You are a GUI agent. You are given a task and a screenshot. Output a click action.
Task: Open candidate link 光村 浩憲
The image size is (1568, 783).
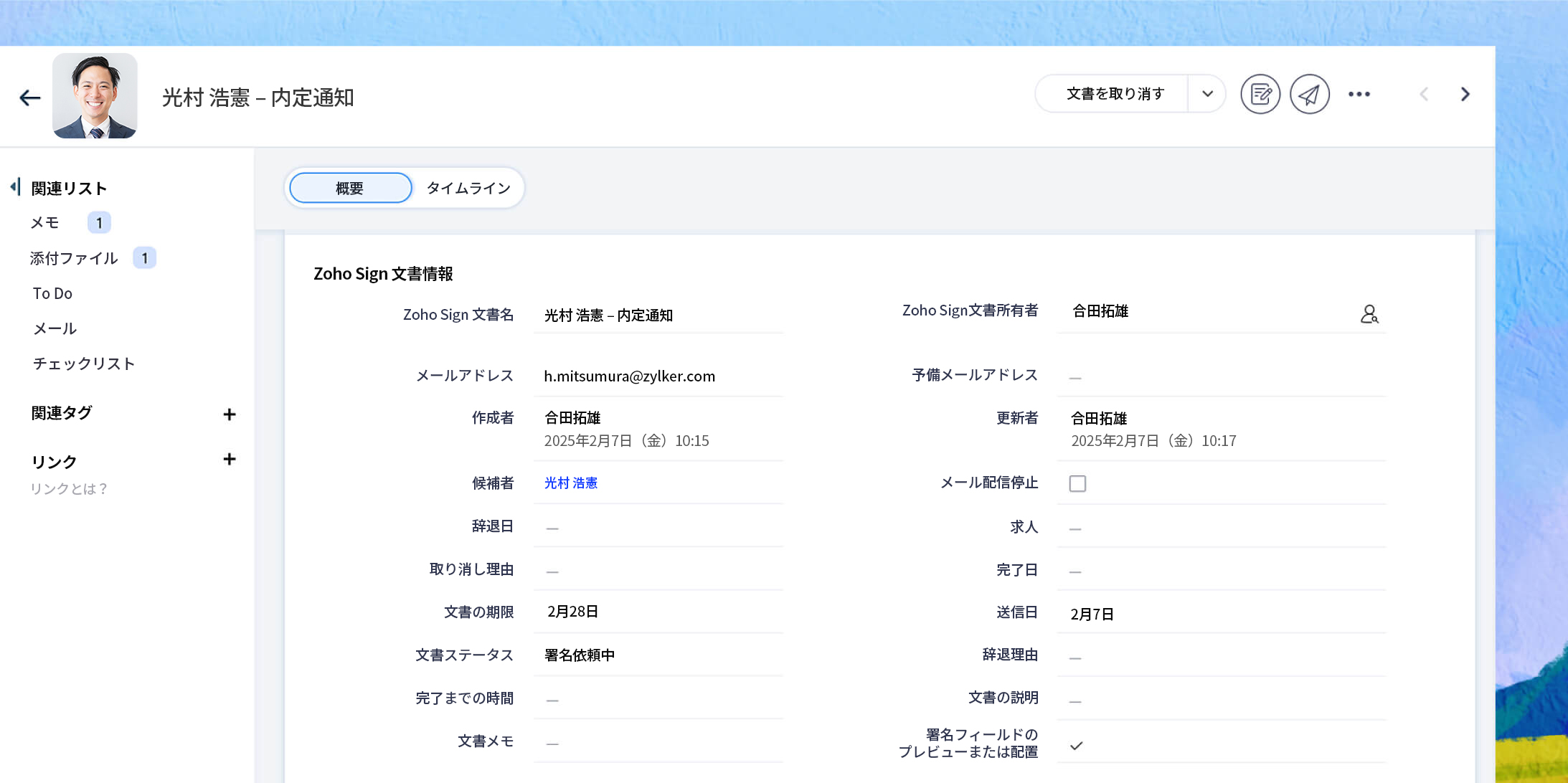pos(570,483)
